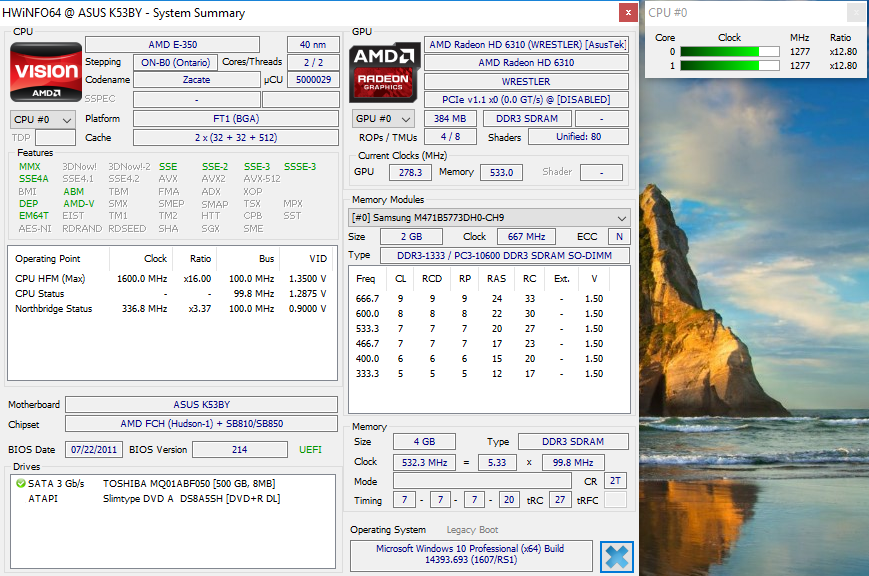Click the memory clock 532.3 MHz field

pos(425,462)
